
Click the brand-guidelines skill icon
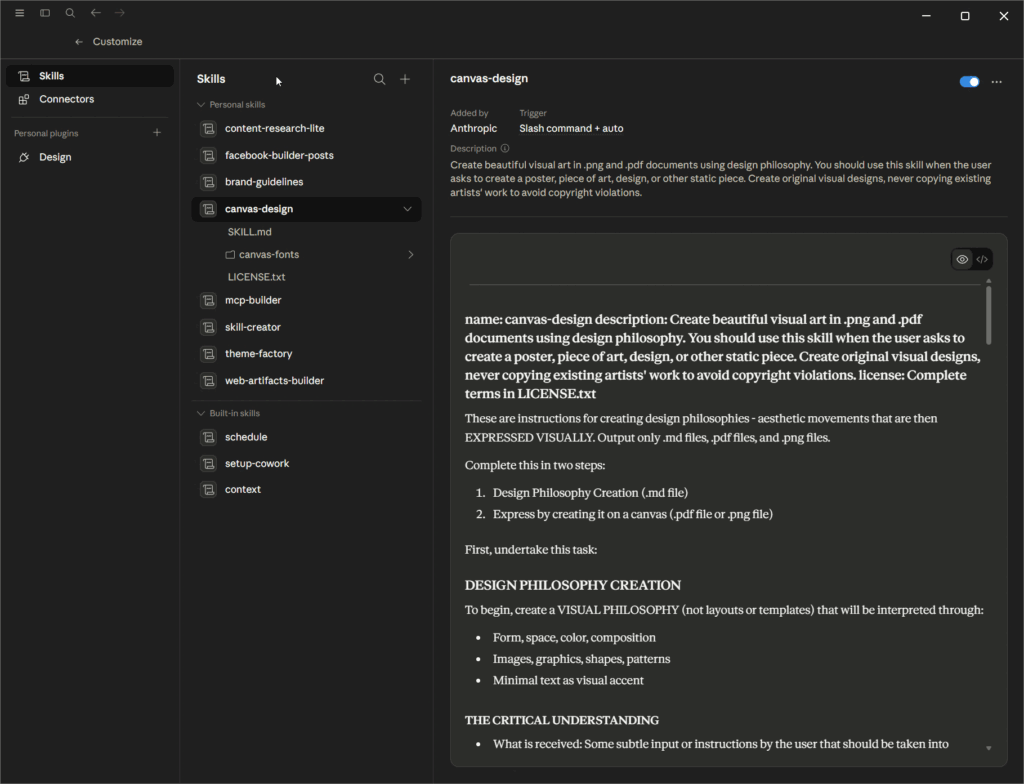(x=208, y=182)
